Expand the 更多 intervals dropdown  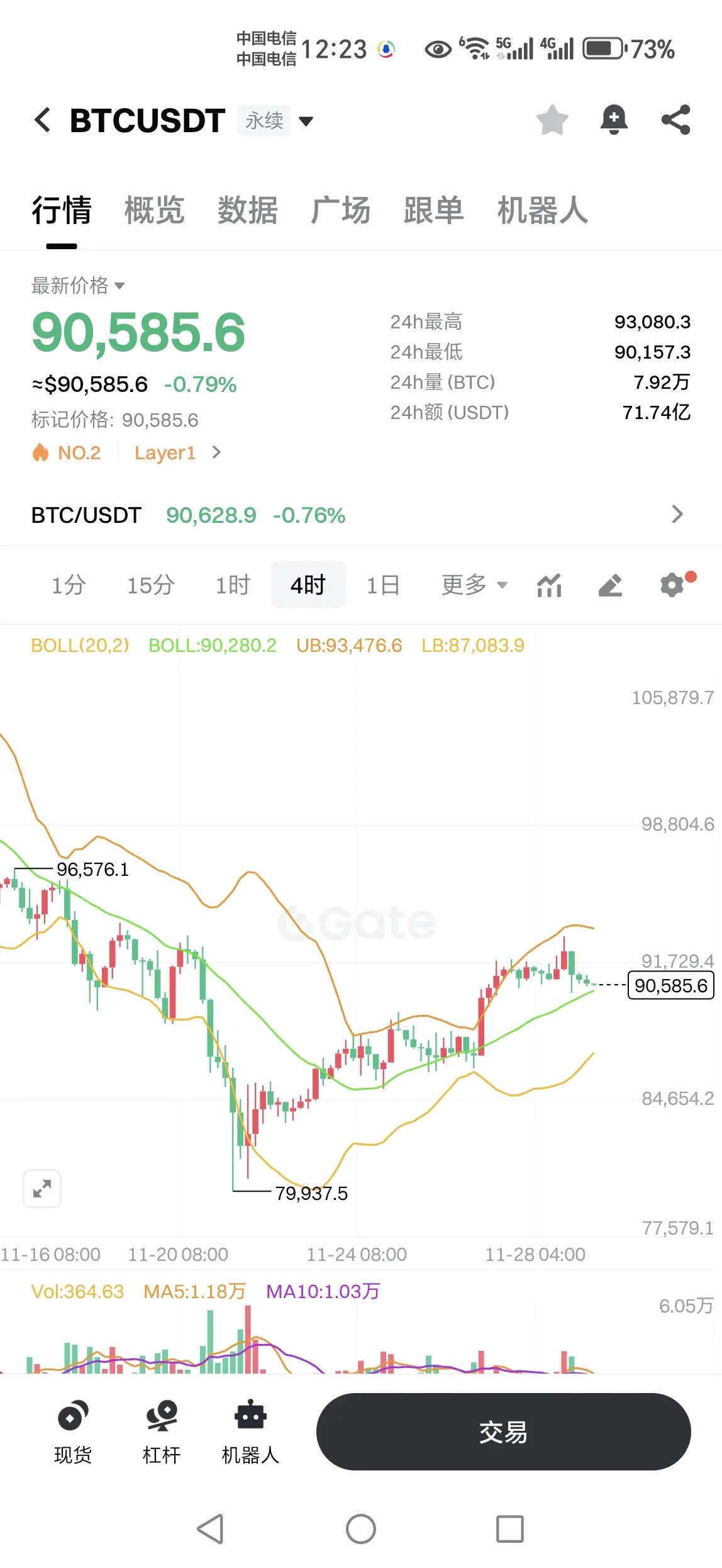click(x=474, y=585)
